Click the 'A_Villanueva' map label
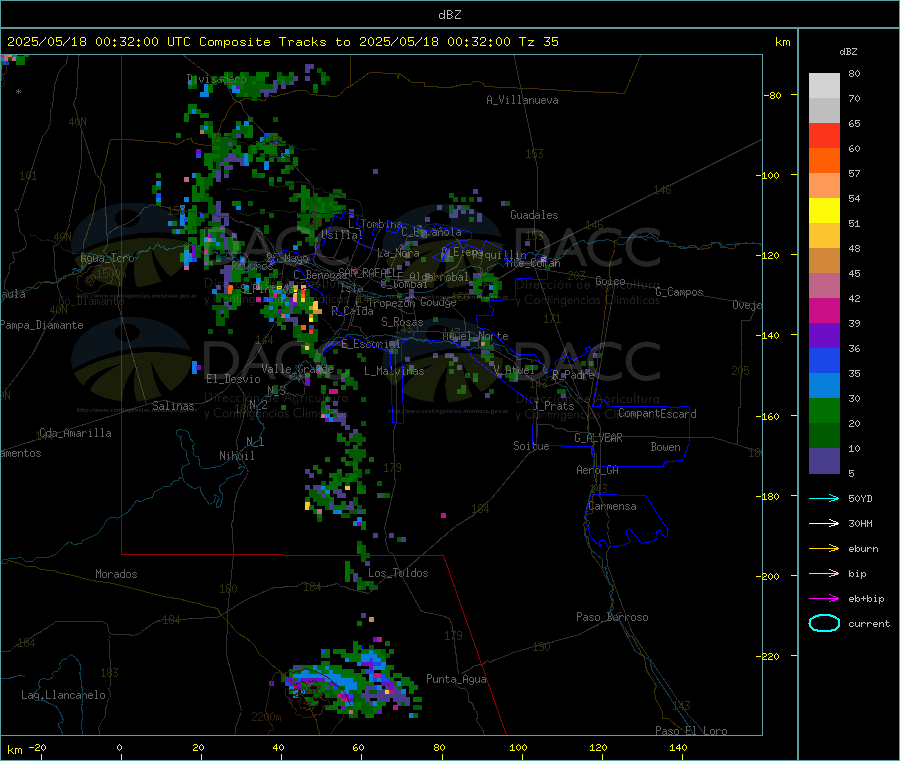This screenshot has height=761, width=900. pyautogui.click(x=522, y=100)
